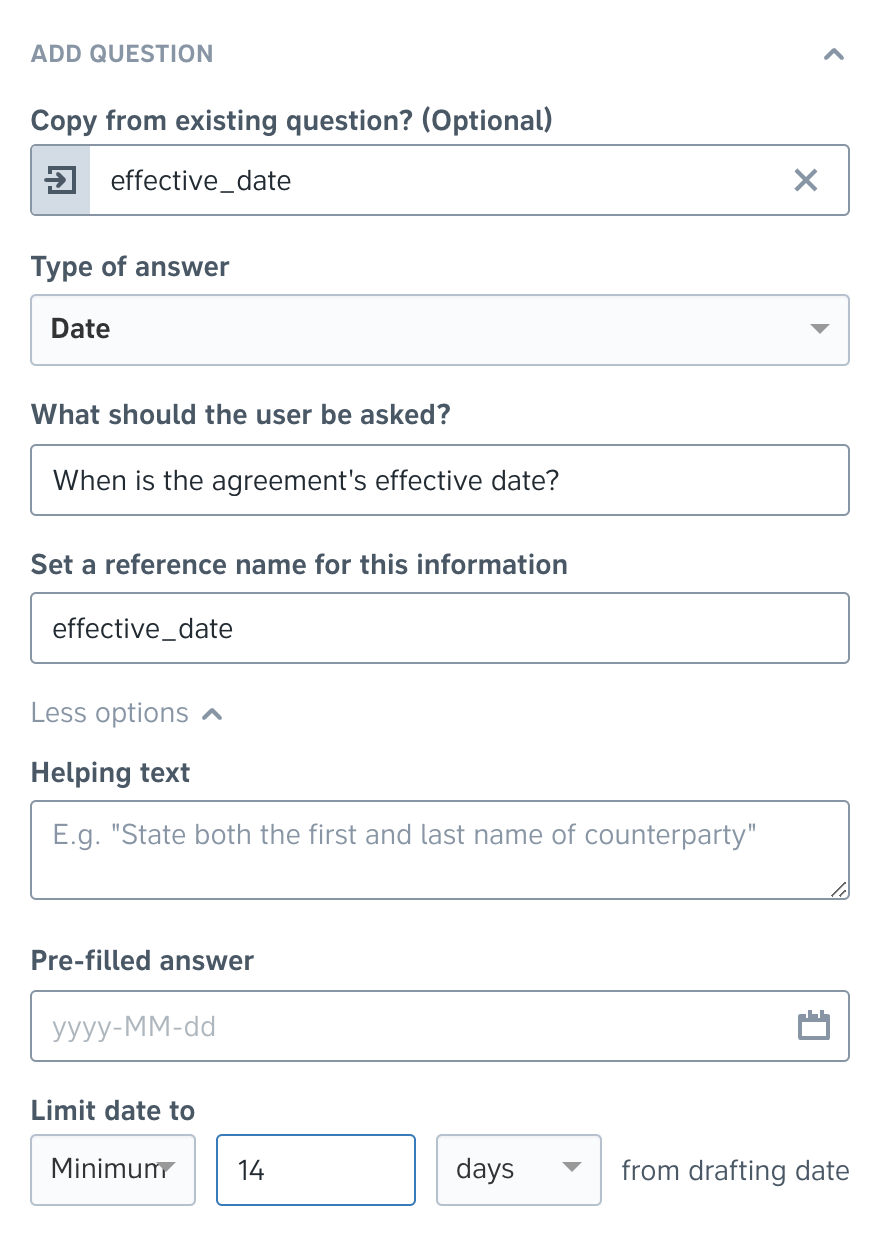
Task: Click the agreement's effective date question field
Action: click(440, 480)
